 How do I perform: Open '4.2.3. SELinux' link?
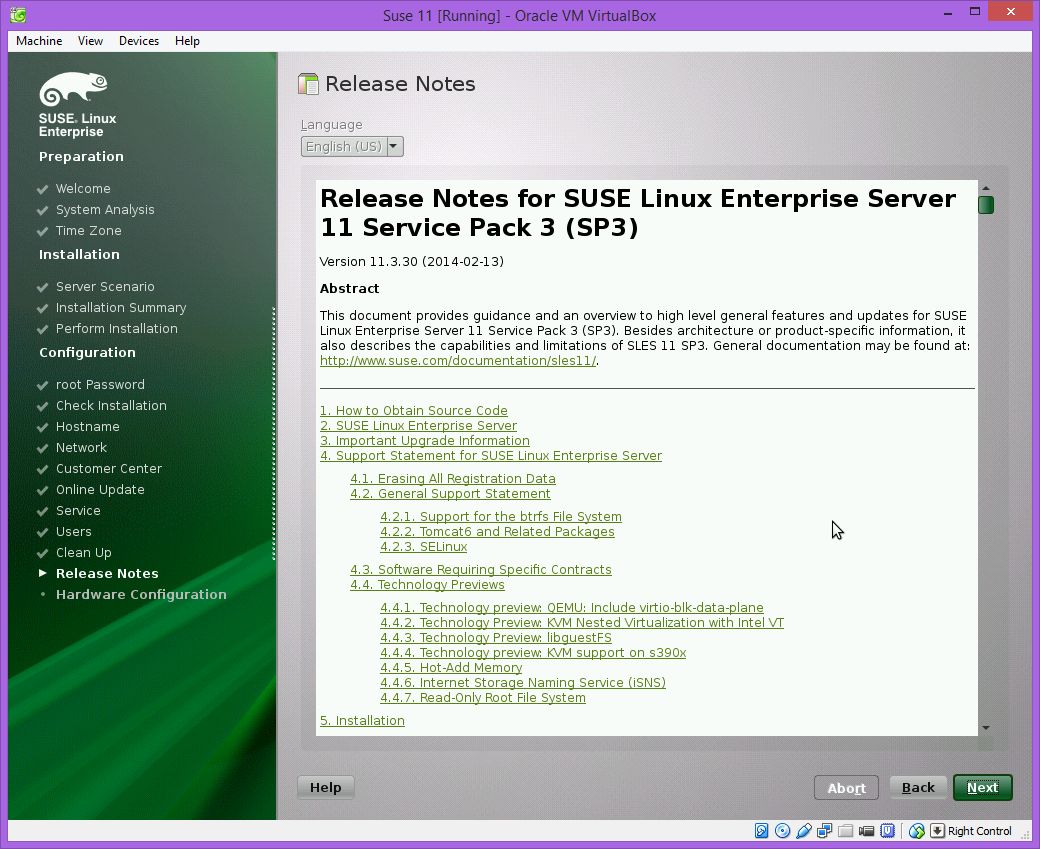point(424,547)
